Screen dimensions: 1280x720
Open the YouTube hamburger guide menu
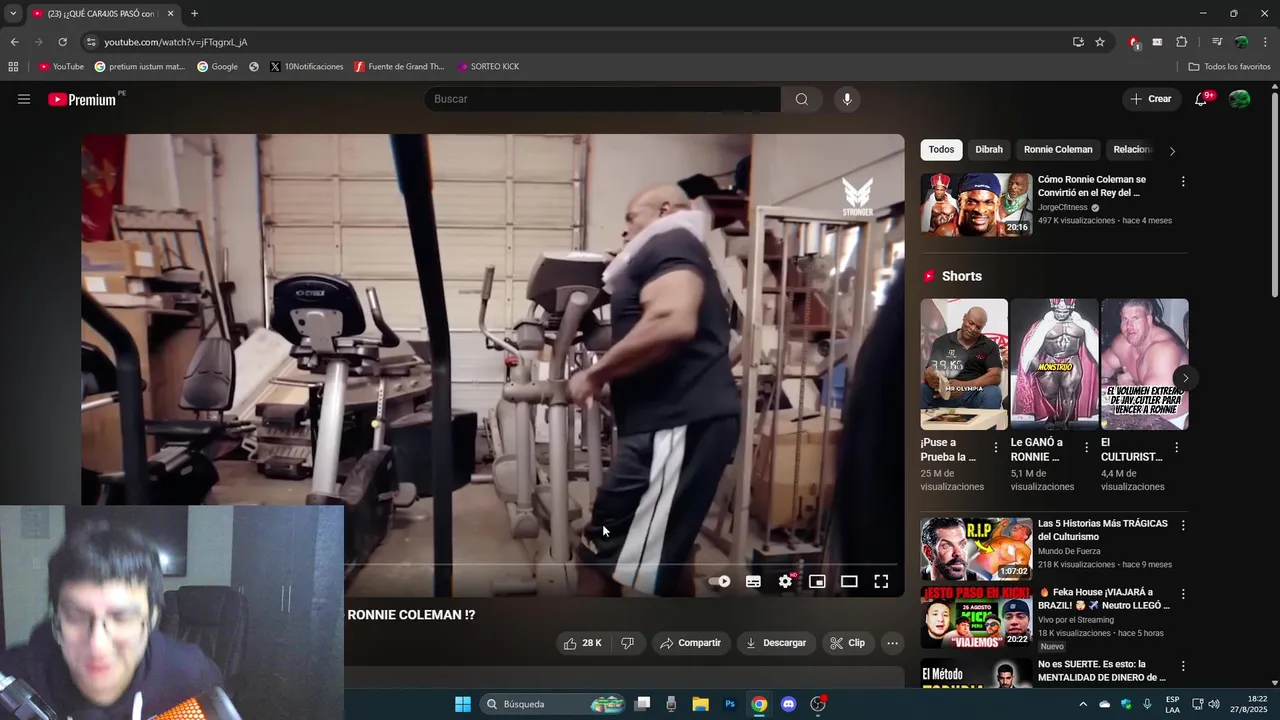(24, 99)
